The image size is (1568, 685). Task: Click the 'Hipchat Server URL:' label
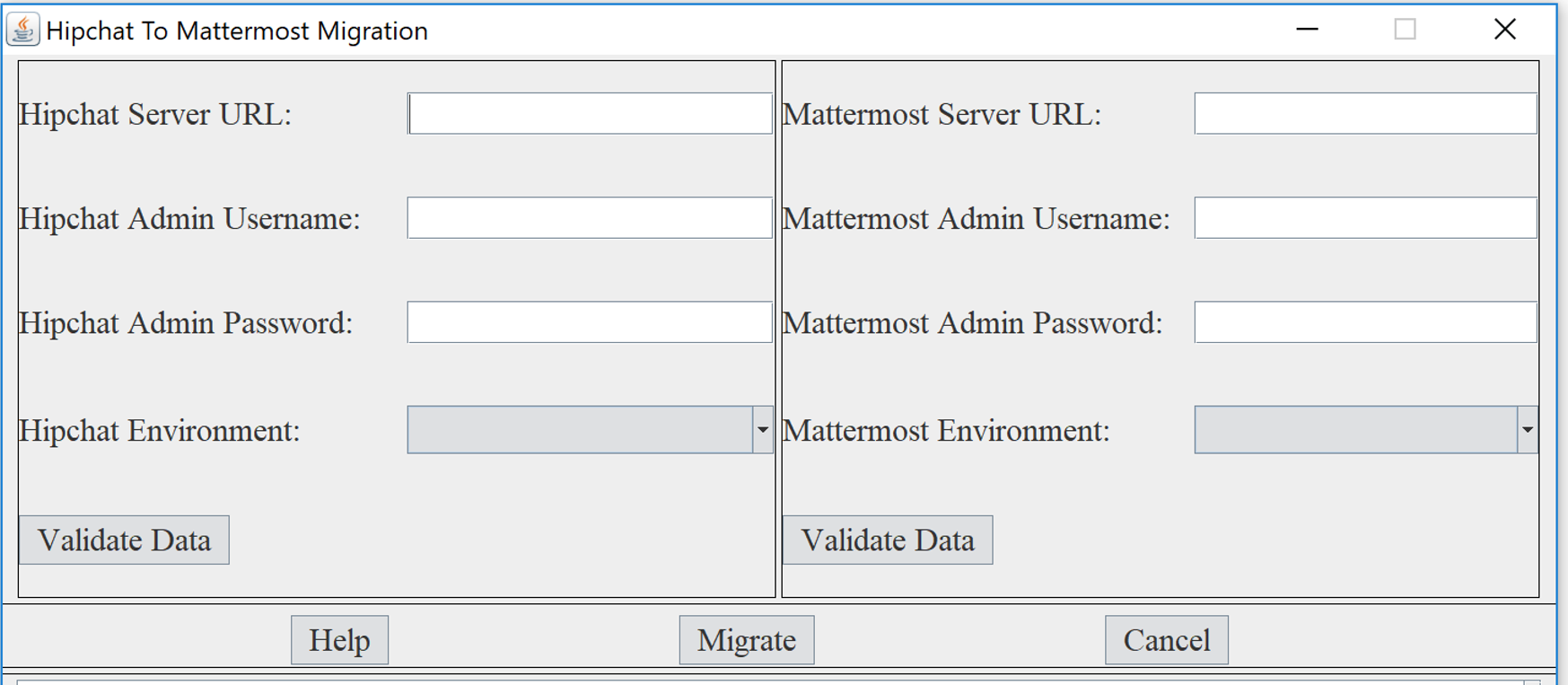(x=155, y=115)
